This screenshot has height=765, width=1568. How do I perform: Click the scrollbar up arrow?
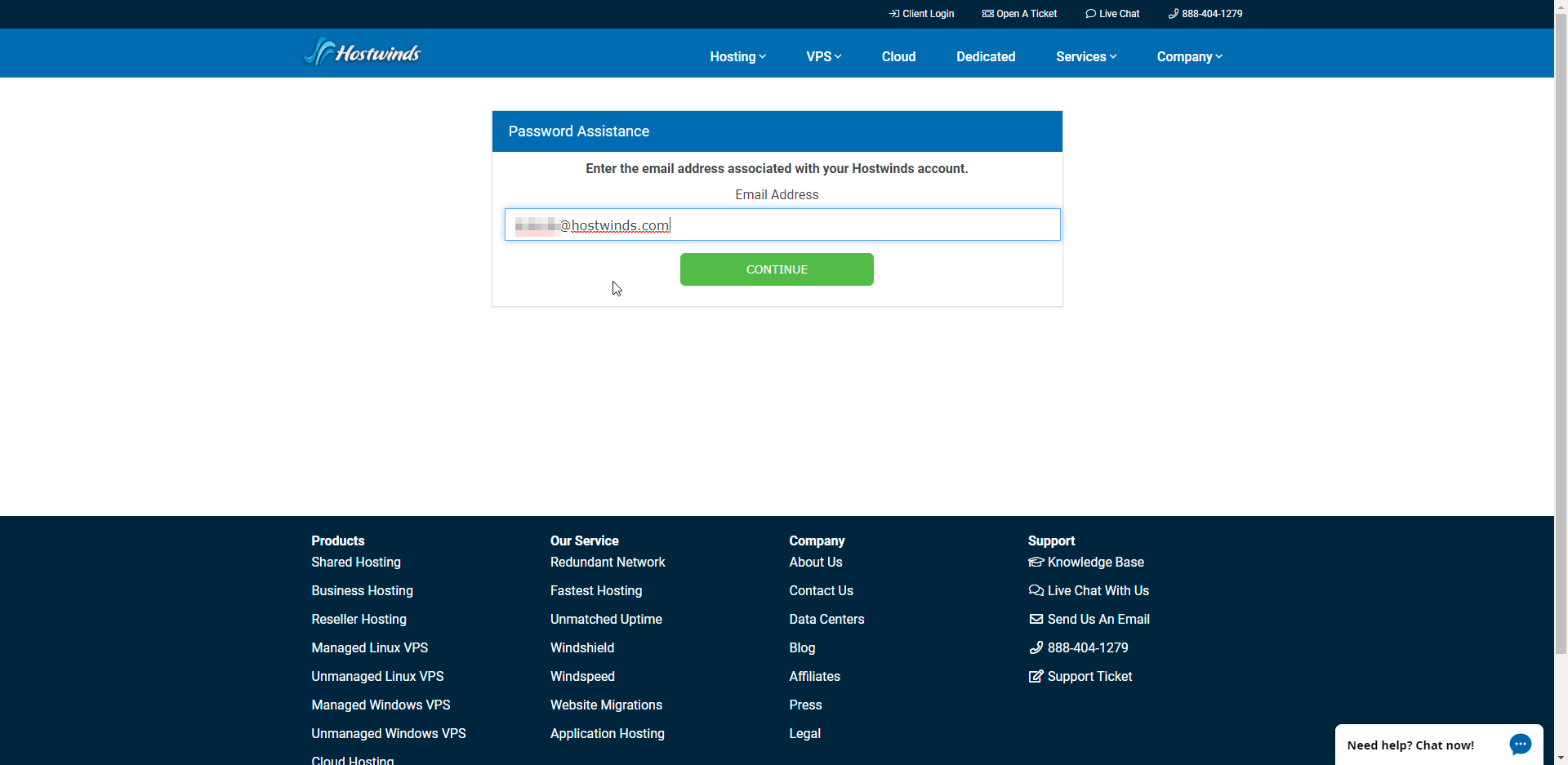coord(1561,7)
